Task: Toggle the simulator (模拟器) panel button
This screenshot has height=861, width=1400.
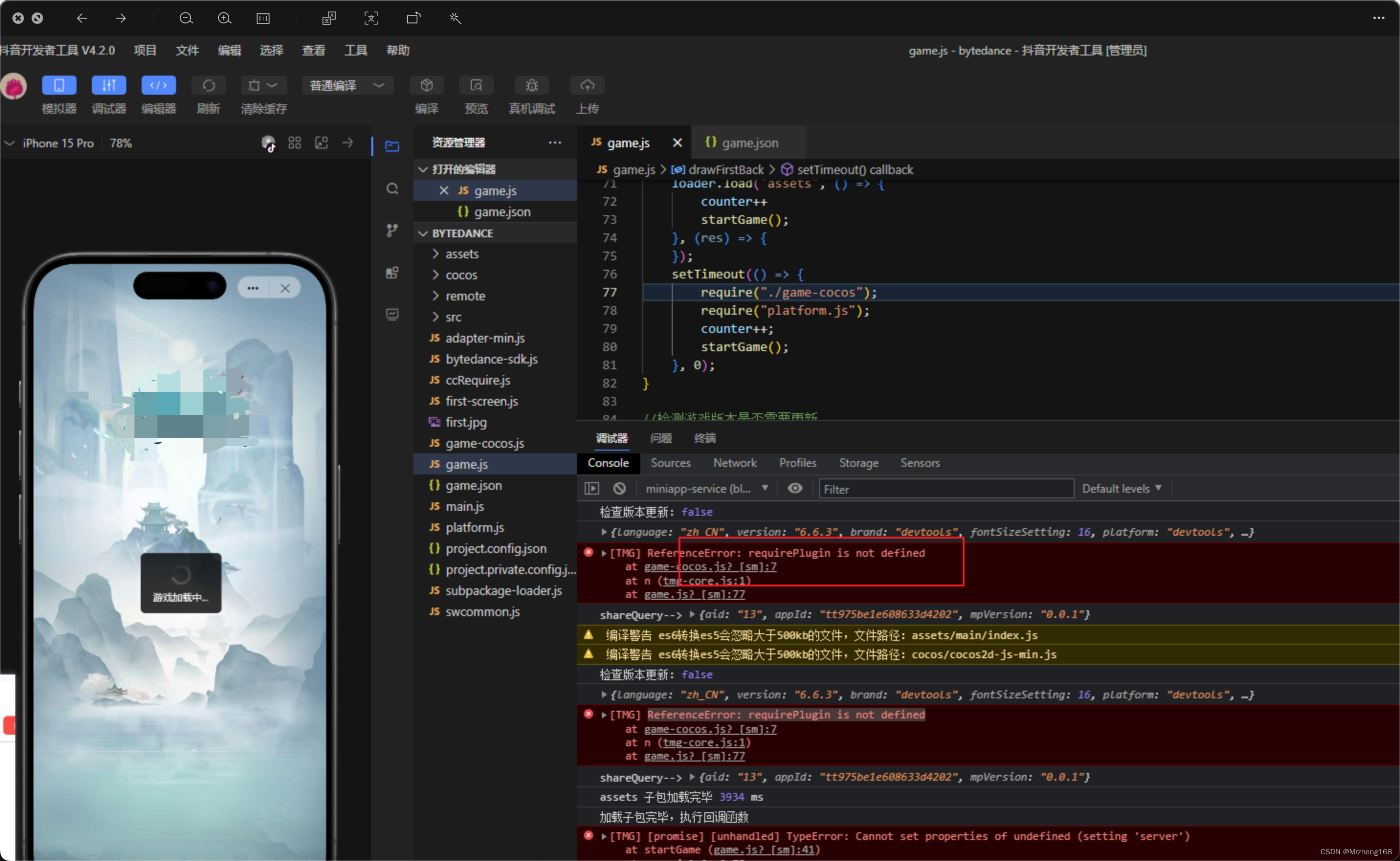Action: click(x=59, y=86)
